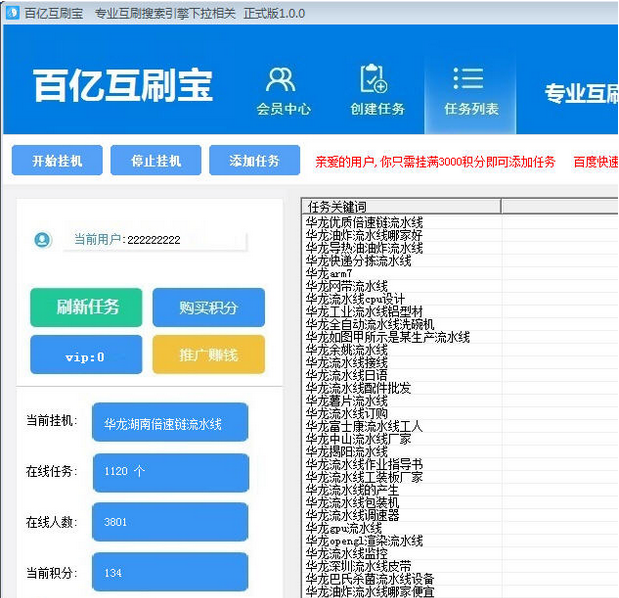619x598 pixels.
Task: Open 购买积分 to buy points
Action: (209, 307)
